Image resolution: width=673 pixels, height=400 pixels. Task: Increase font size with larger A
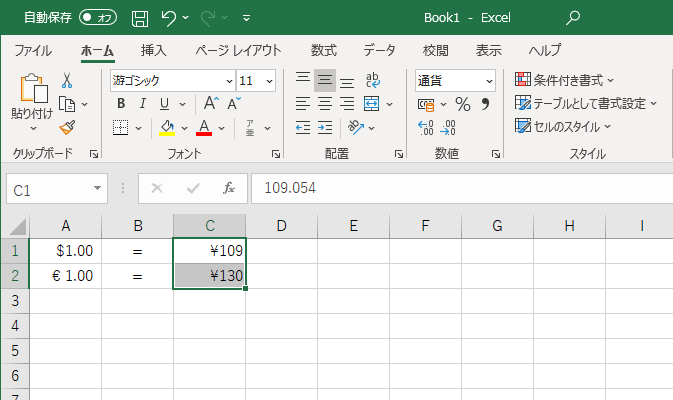pos(211,103)
